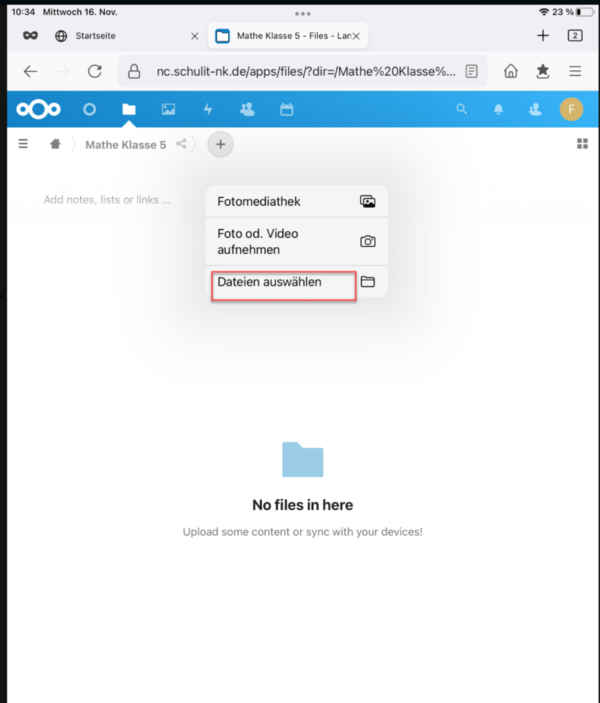Open the contacts menu icon in header
Viewport: 600px width, 703px height.
[x=535, y=109]
